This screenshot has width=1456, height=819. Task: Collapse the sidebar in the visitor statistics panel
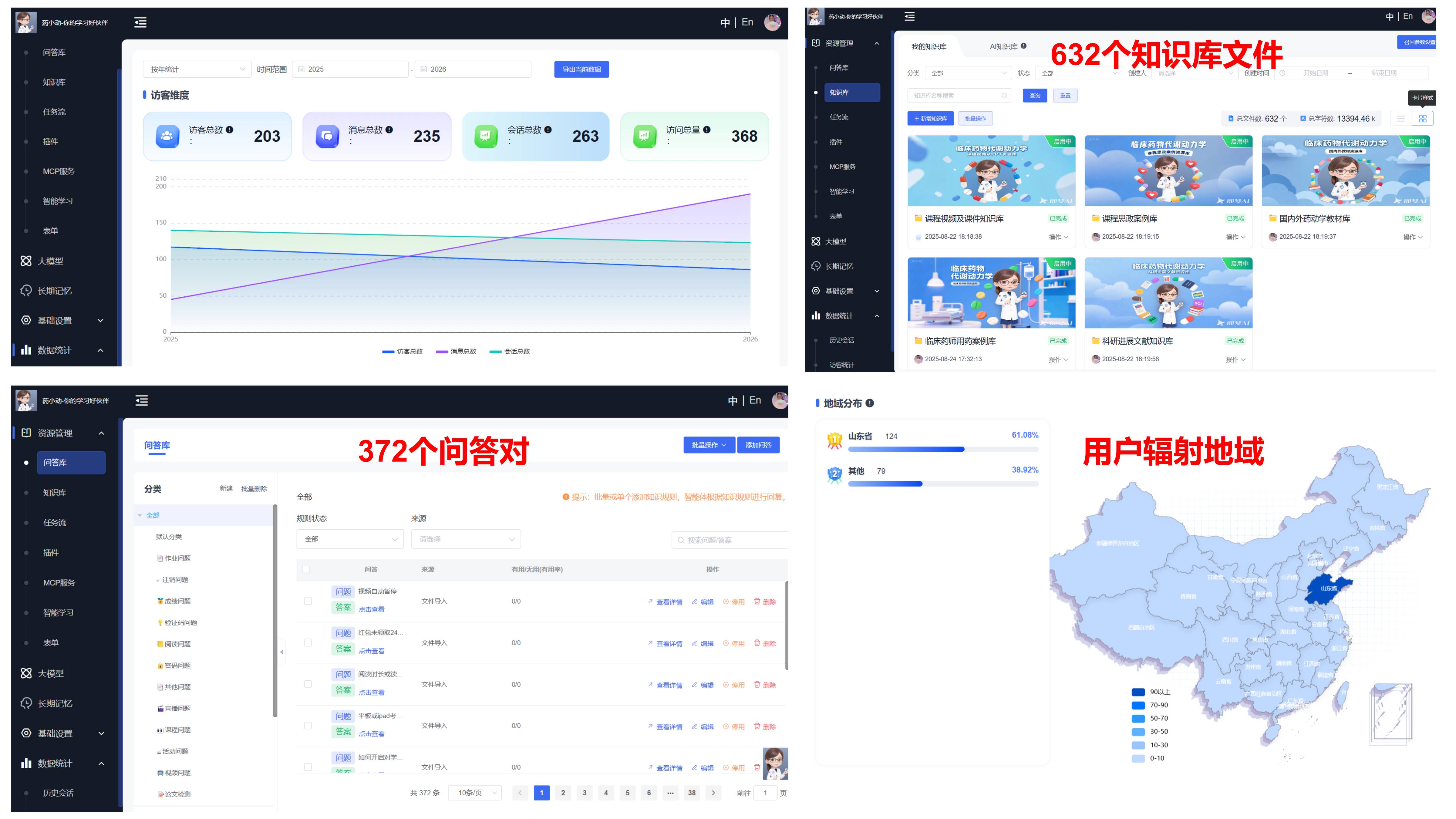point(140,22)
